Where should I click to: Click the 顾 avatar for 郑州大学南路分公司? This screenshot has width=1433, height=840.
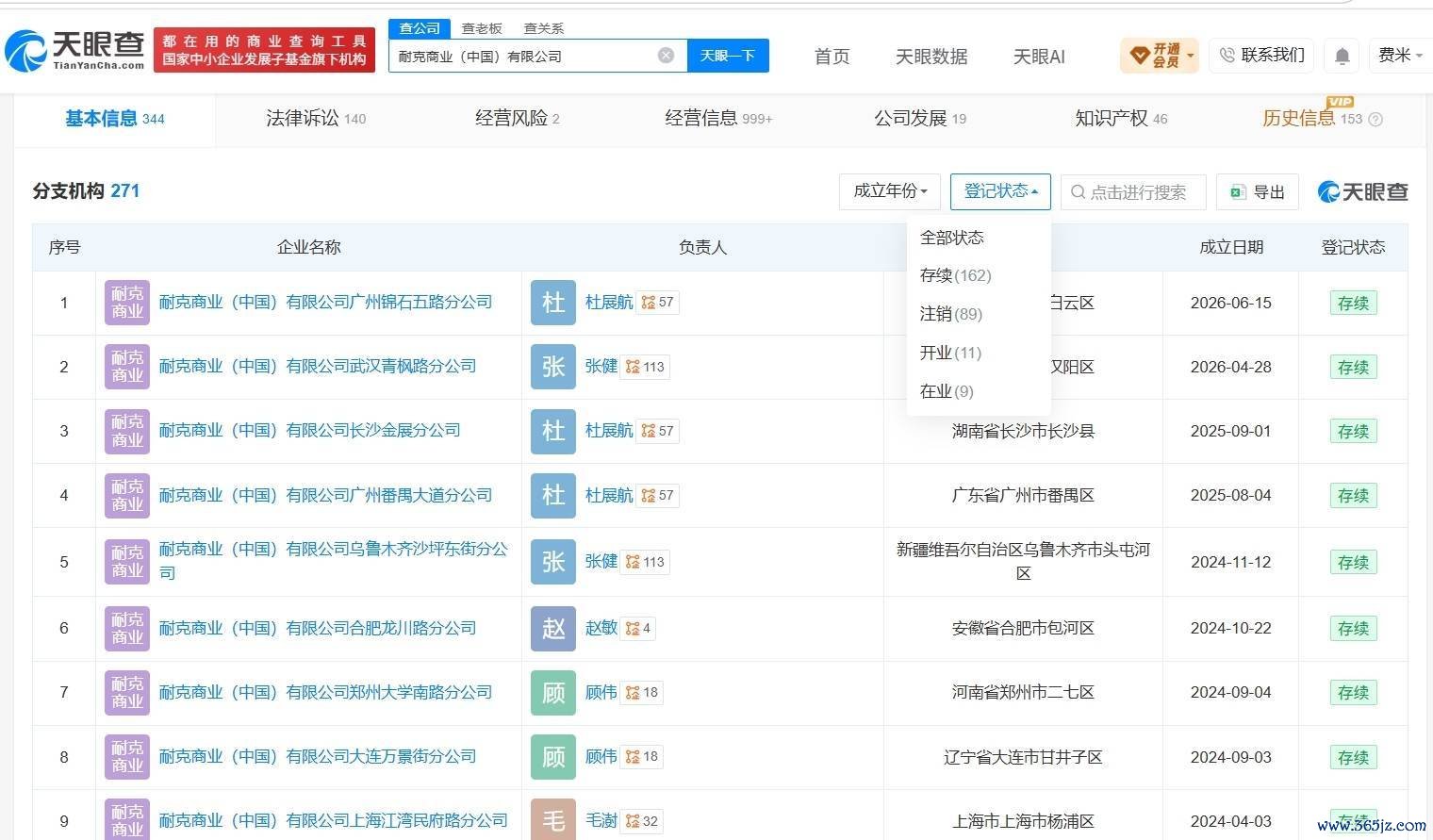tap(553, 692)
